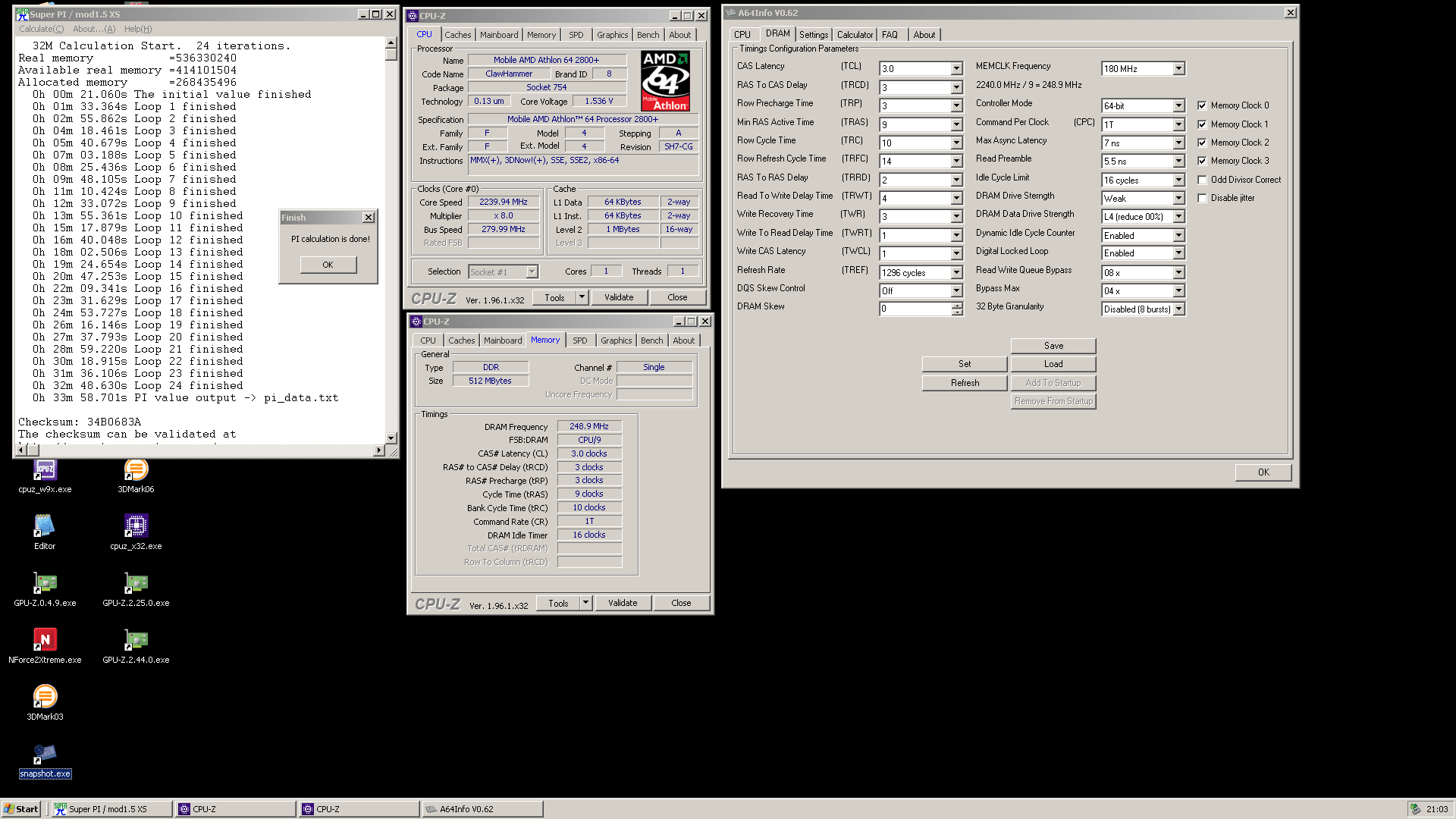The image size is (1456, 819).
Task: Click Refresh button in A64Info
Action: point(965,383)
